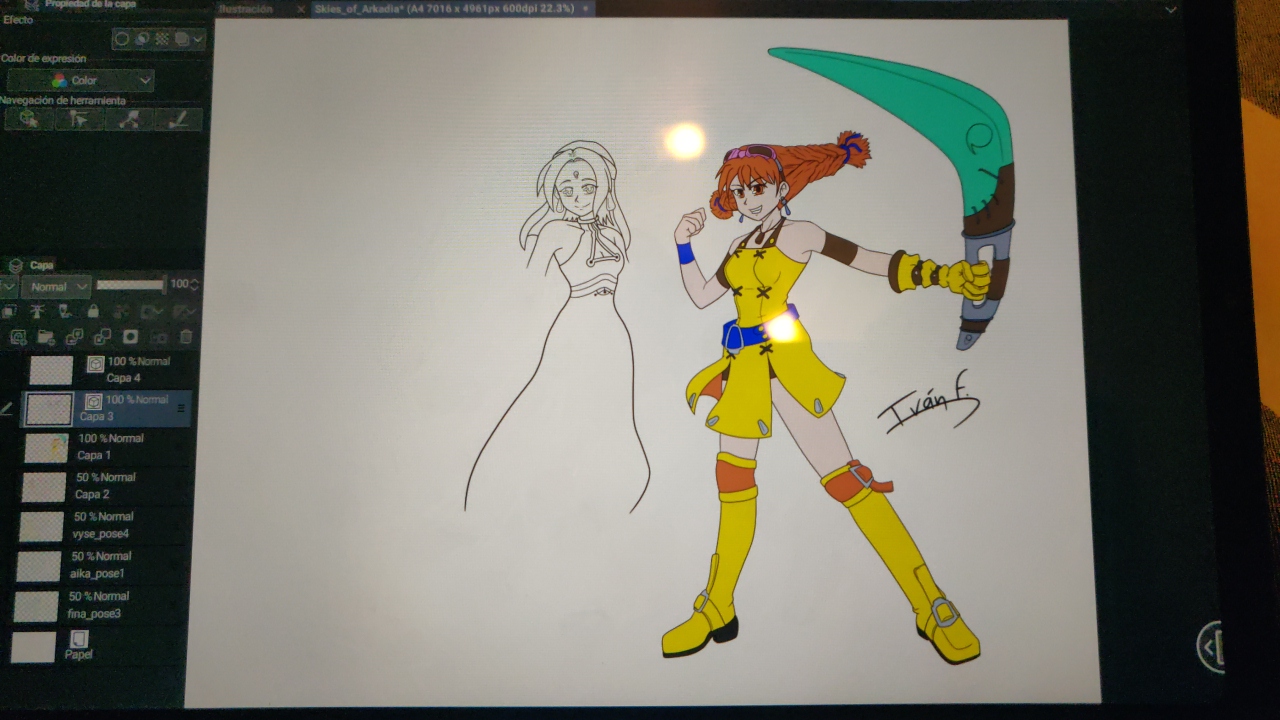The image size is (1280, 720).
Task: Toggle the lock layer padlock icon
Action: tap(93, 312)
